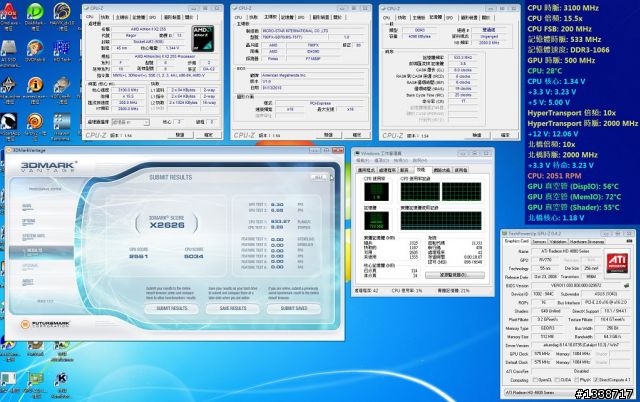Click the GPU-Z title bar icon
640x402 pixels.
click(x=505, y=233)
